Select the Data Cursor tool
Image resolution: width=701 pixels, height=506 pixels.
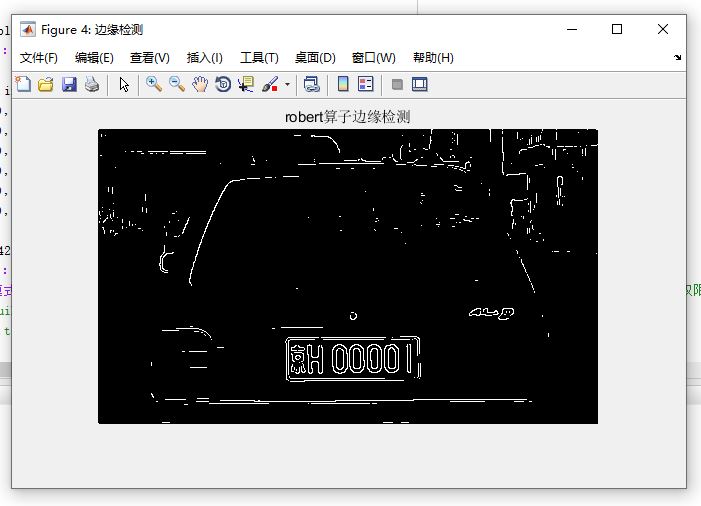point(246,84)
